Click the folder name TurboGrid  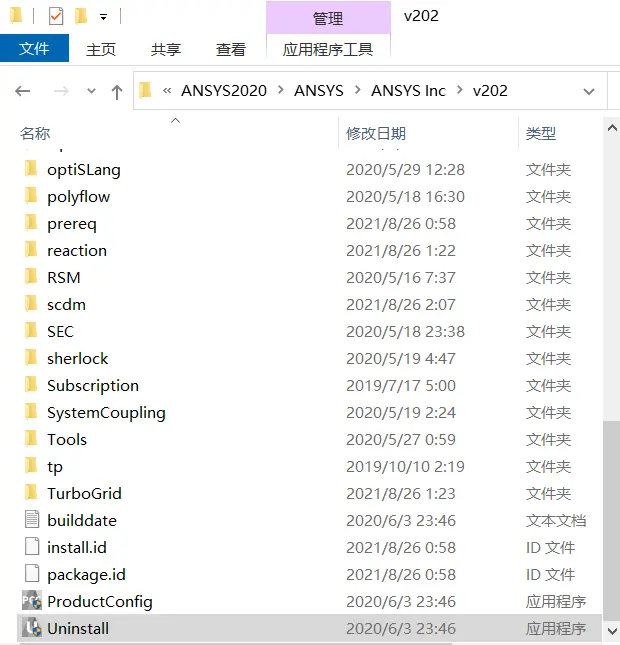coord(84,494)
